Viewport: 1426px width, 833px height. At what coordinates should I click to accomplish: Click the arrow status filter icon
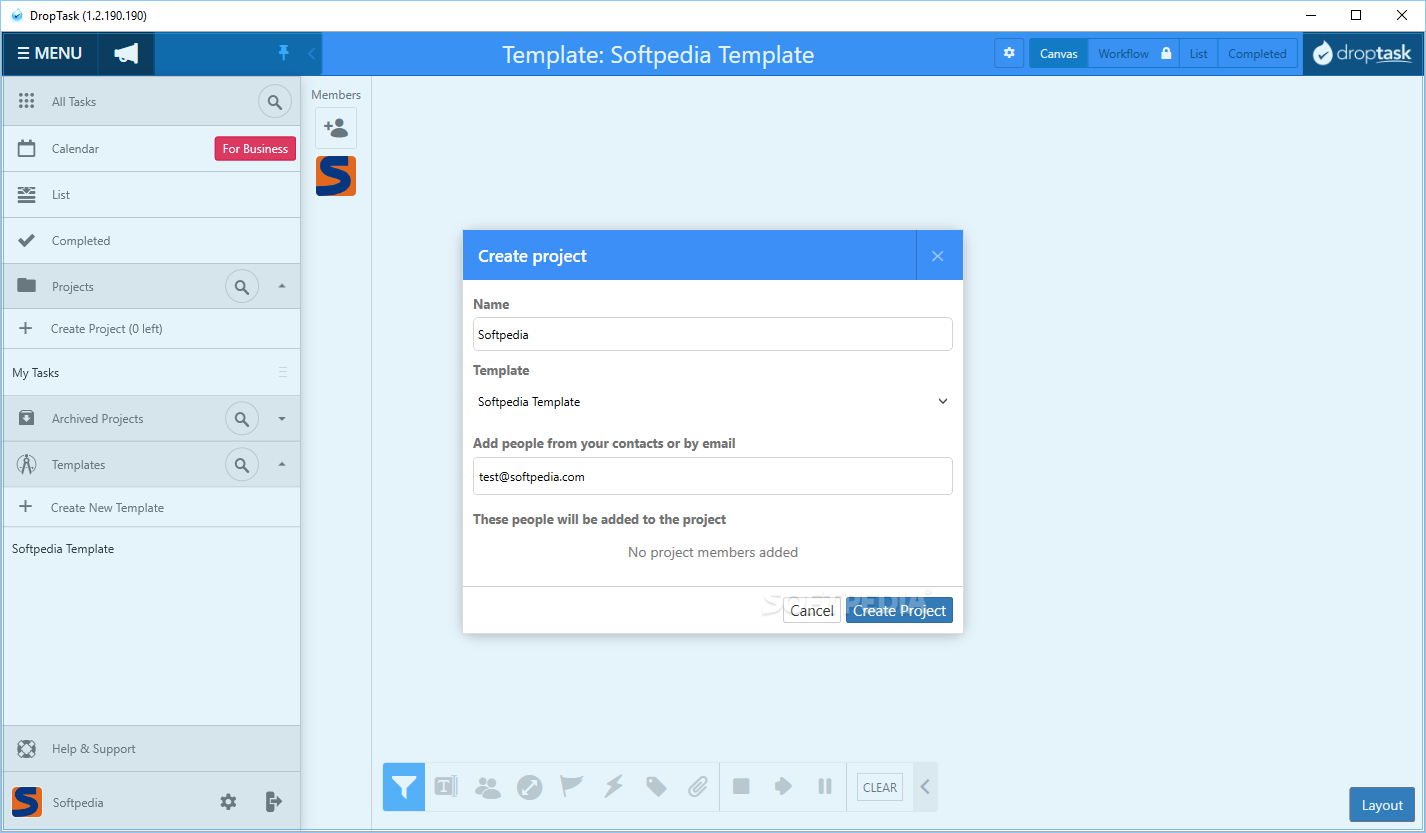coord(783,787)
